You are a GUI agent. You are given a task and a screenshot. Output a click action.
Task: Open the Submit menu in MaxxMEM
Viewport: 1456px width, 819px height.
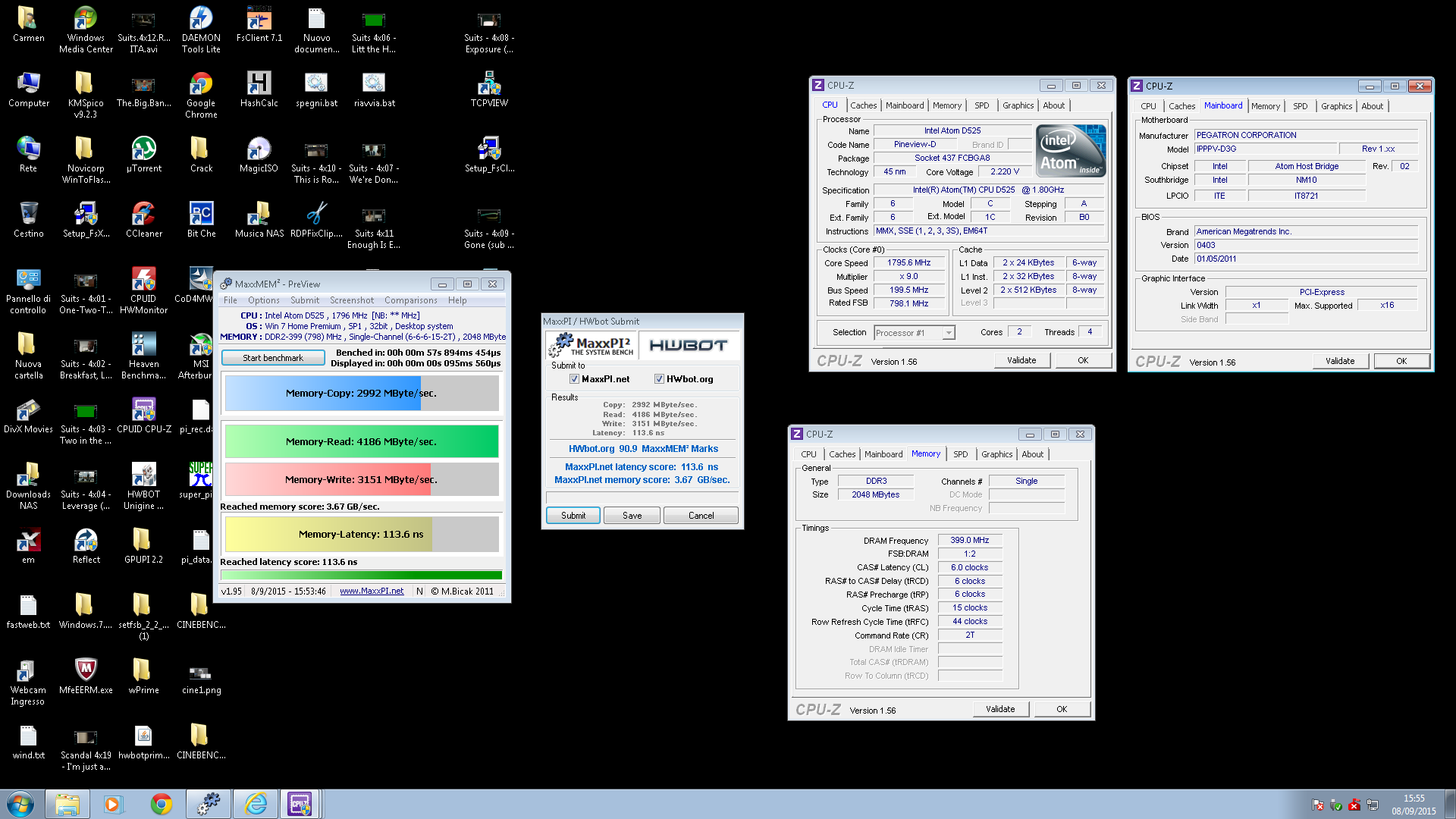click(x=305, y=300)
